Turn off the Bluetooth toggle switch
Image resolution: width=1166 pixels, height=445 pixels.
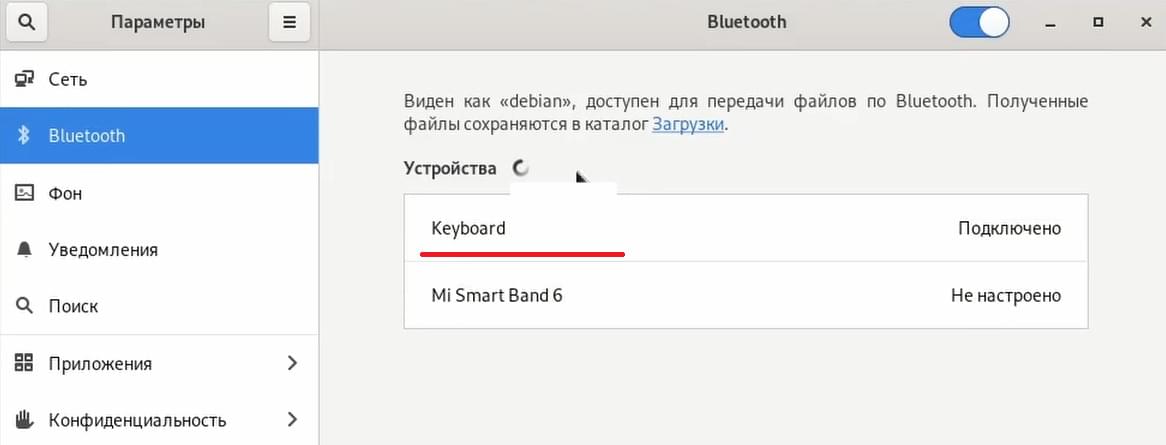(x=979, y=22)
